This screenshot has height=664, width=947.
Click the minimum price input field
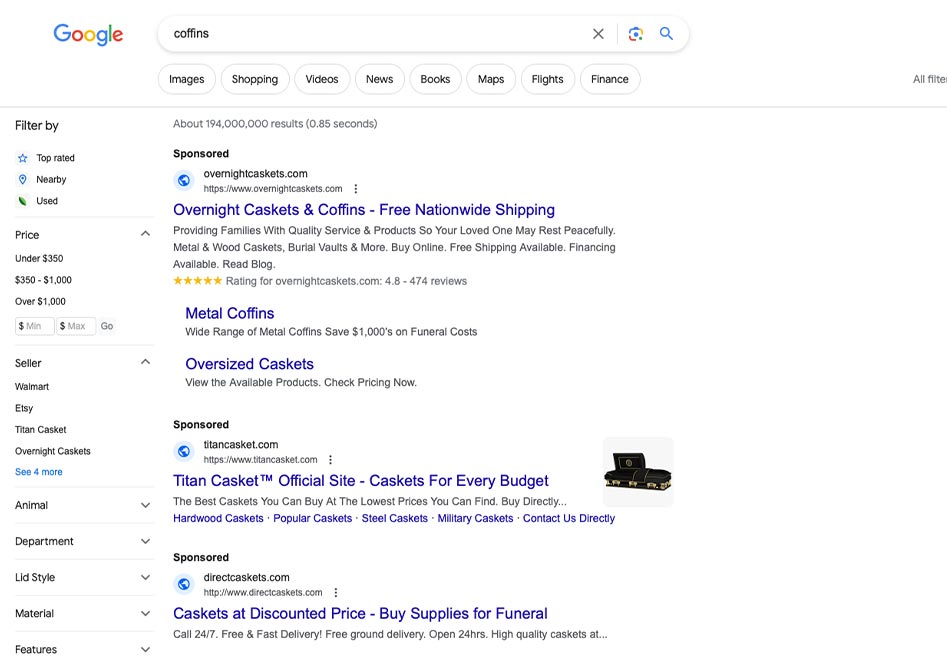(x=34, y=326)
